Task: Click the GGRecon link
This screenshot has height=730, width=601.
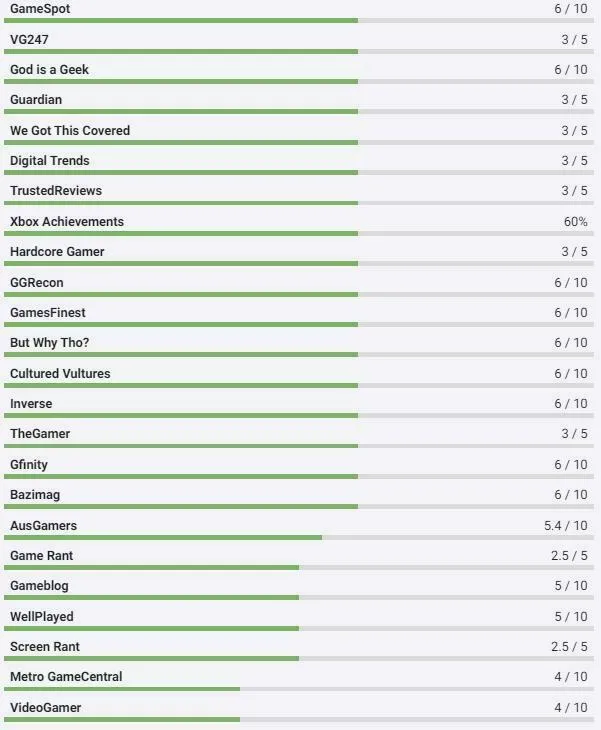Action: 37,282
